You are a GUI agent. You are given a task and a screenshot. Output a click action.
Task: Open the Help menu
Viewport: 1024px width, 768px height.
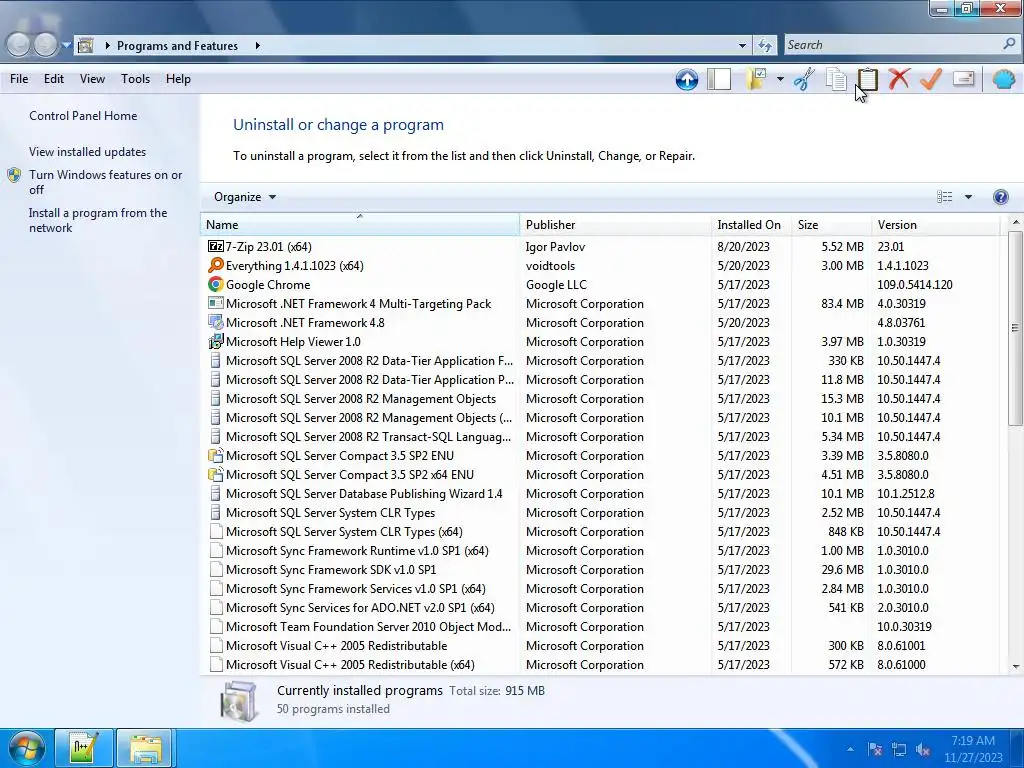(178, 79)
